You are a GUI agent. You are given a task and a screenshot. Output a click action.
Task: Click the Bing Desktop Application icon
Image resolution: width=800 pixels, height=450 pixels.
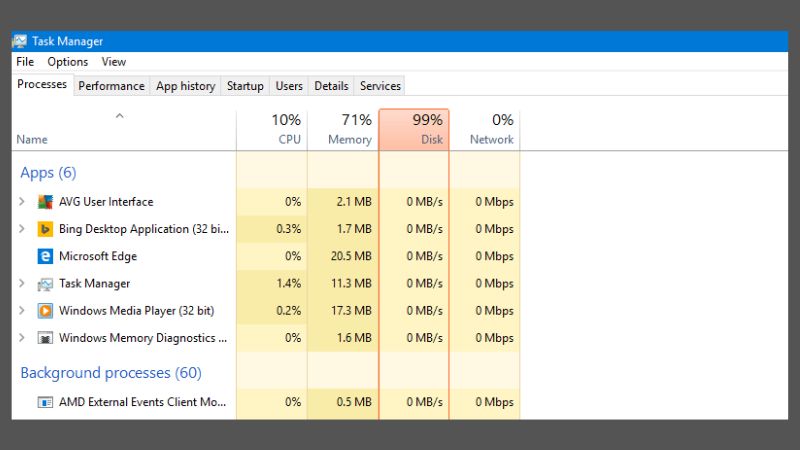coord(45,229)
